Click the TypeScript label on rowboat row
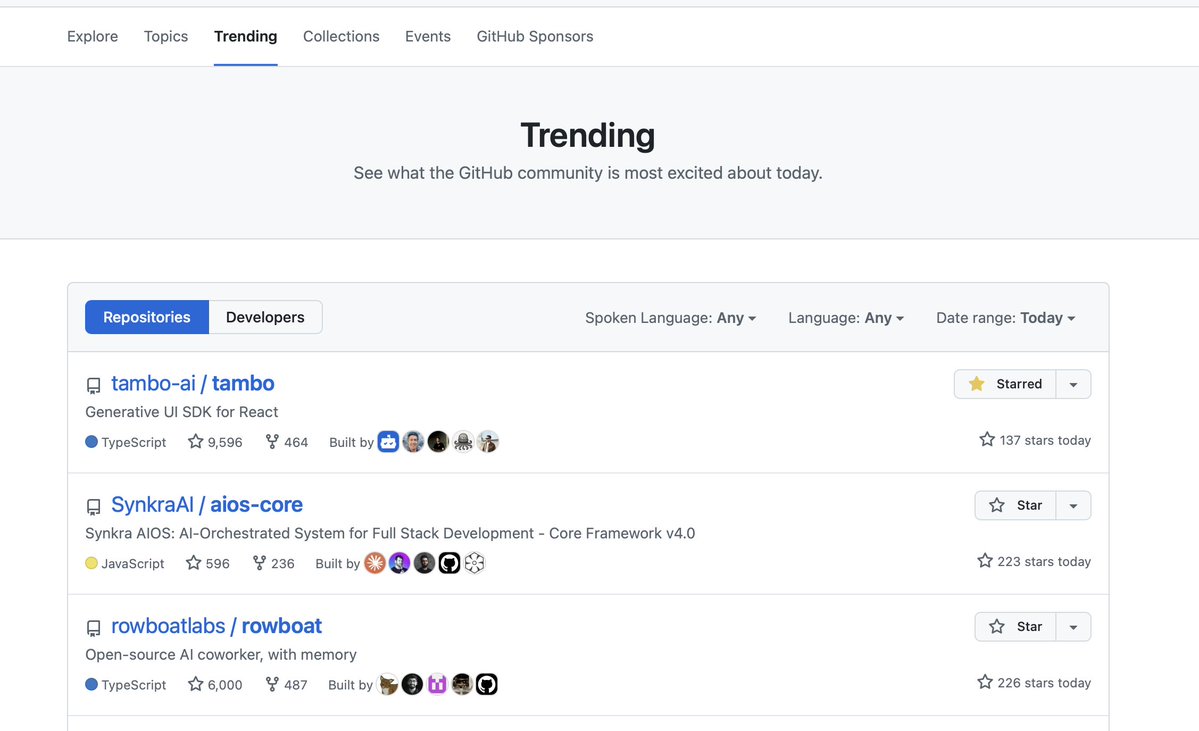 (134, 685)
